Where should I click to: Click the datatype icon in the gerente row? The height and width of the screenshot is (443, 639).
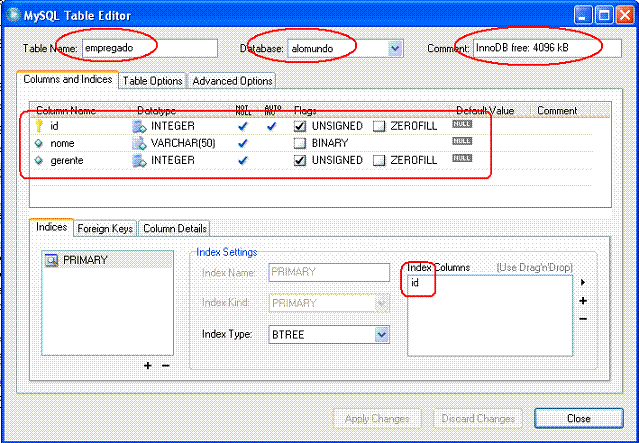coord(139,161)
